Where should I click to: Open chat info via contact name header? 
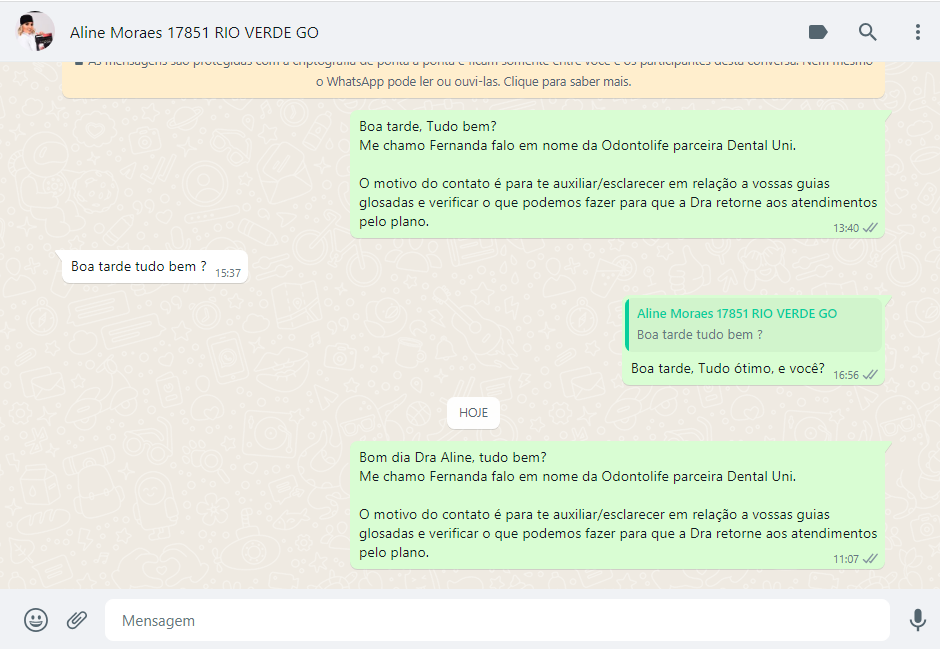pyautogui.click(x=194, y=32)
